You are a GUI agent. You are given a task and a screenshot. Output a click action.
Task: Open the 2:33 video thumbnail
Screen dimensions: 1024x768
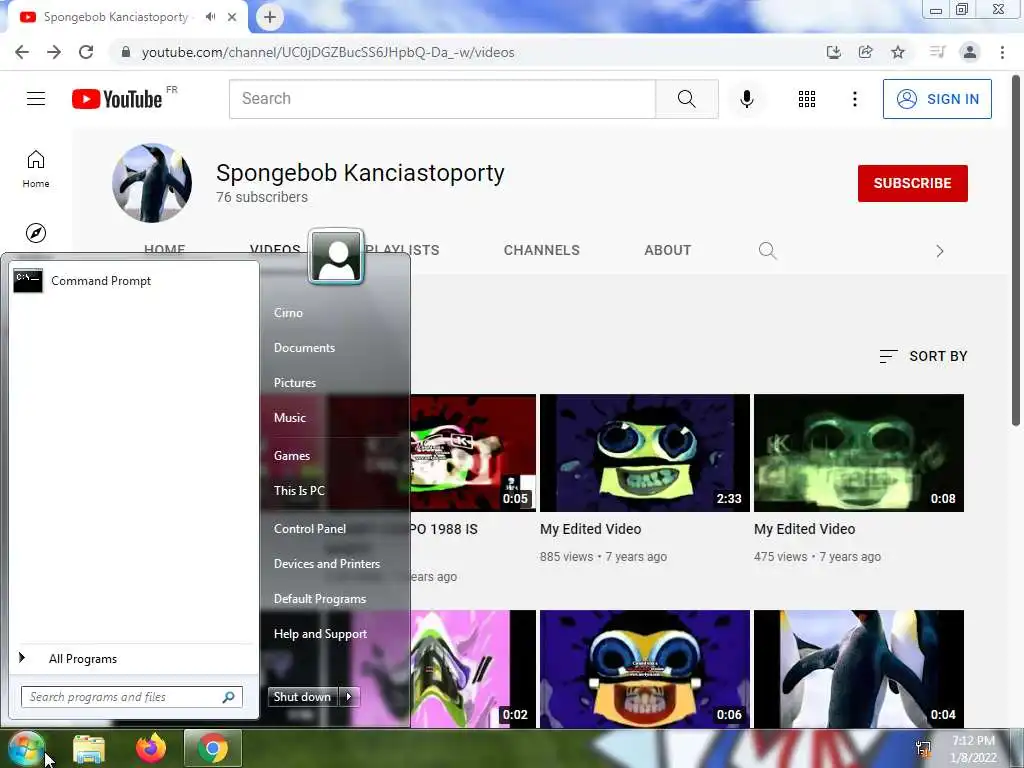(645, 453)
